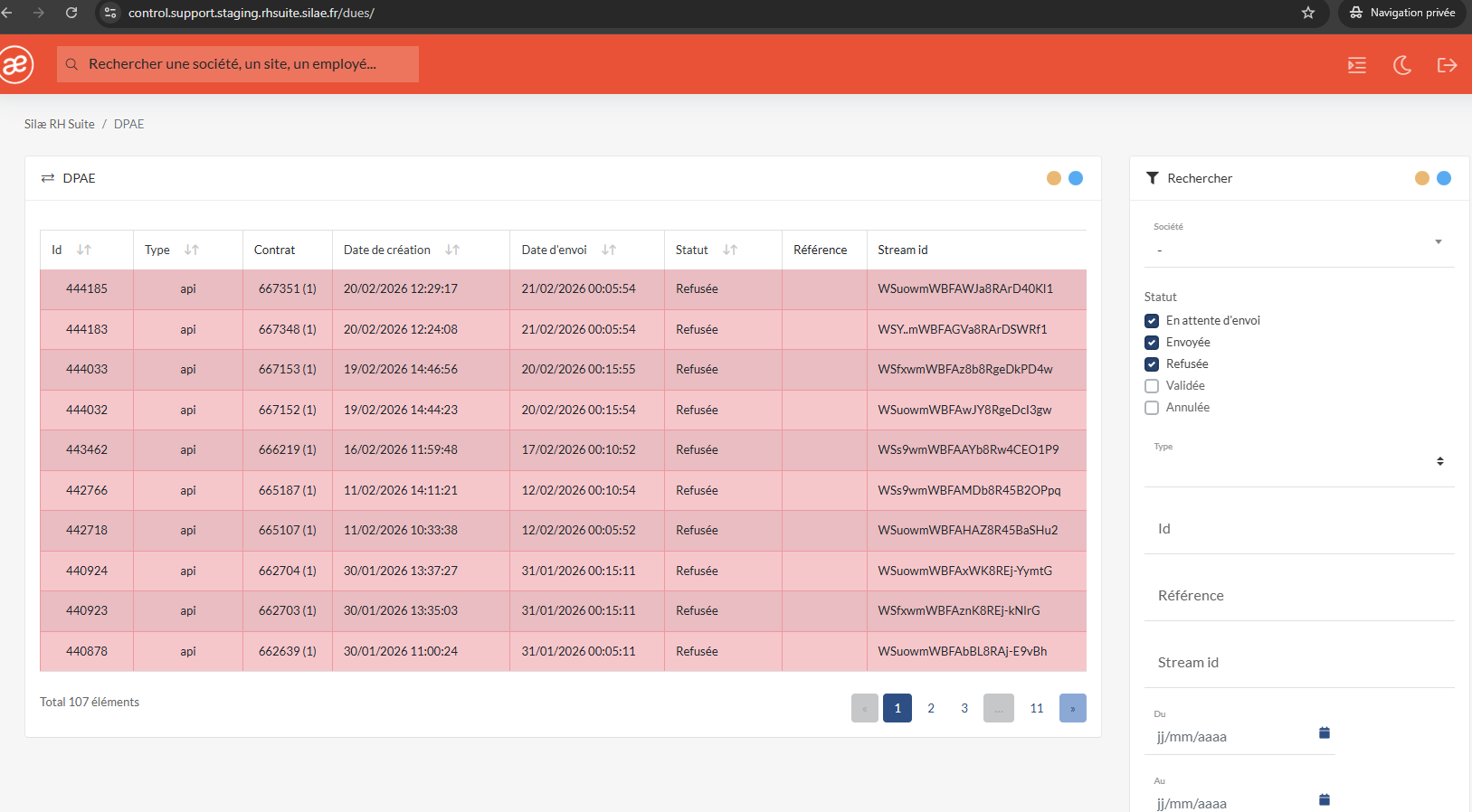
Task: Click the Silae logo icon
Action: (15, 64)
